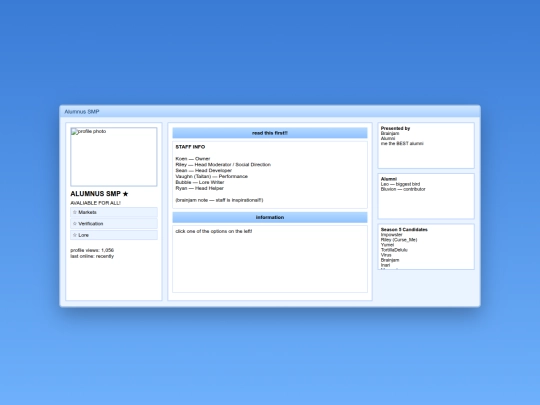Click the 'Presented by' heading
The height and width of the screenshot is (405, 540).
click(395, 128)
